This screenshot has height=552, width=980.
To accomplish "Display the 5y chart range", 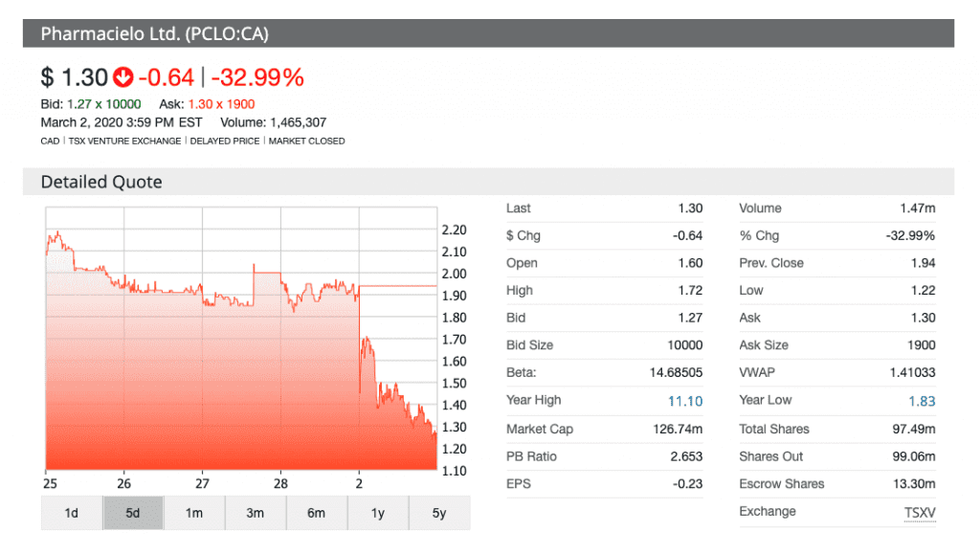I will 439,513.
